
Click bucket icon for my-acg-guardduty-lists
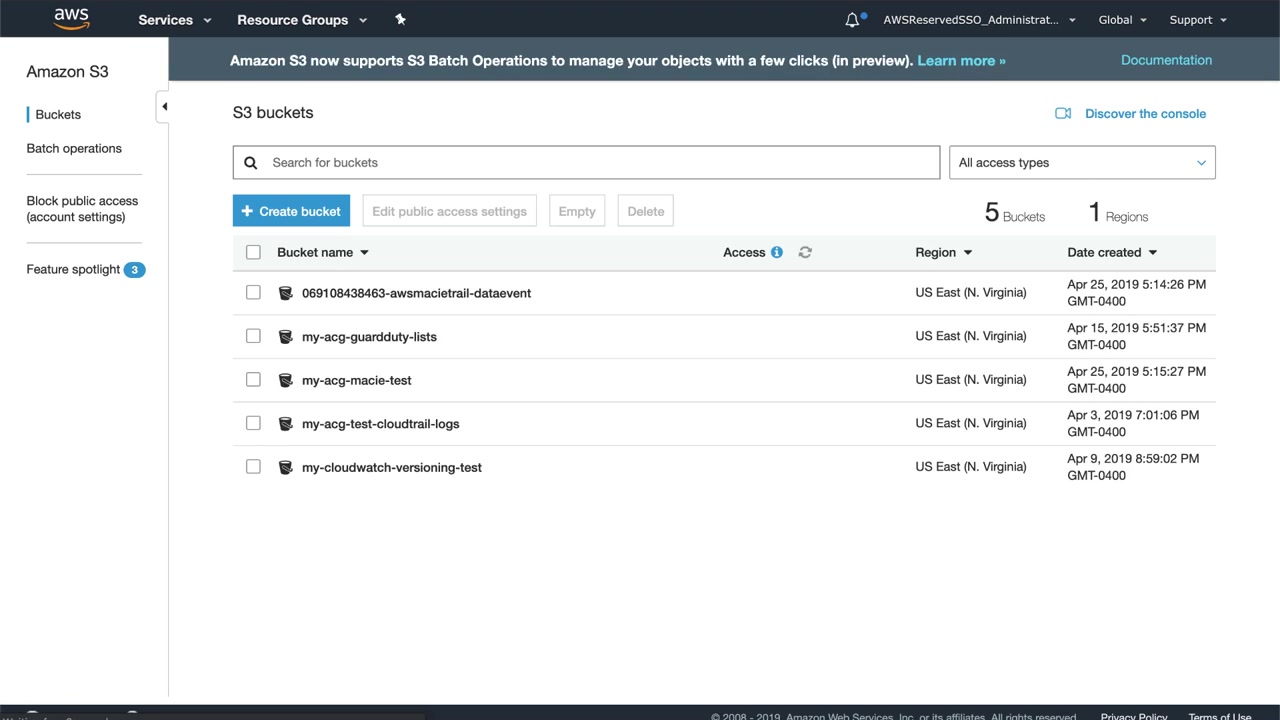pos(285,337)
